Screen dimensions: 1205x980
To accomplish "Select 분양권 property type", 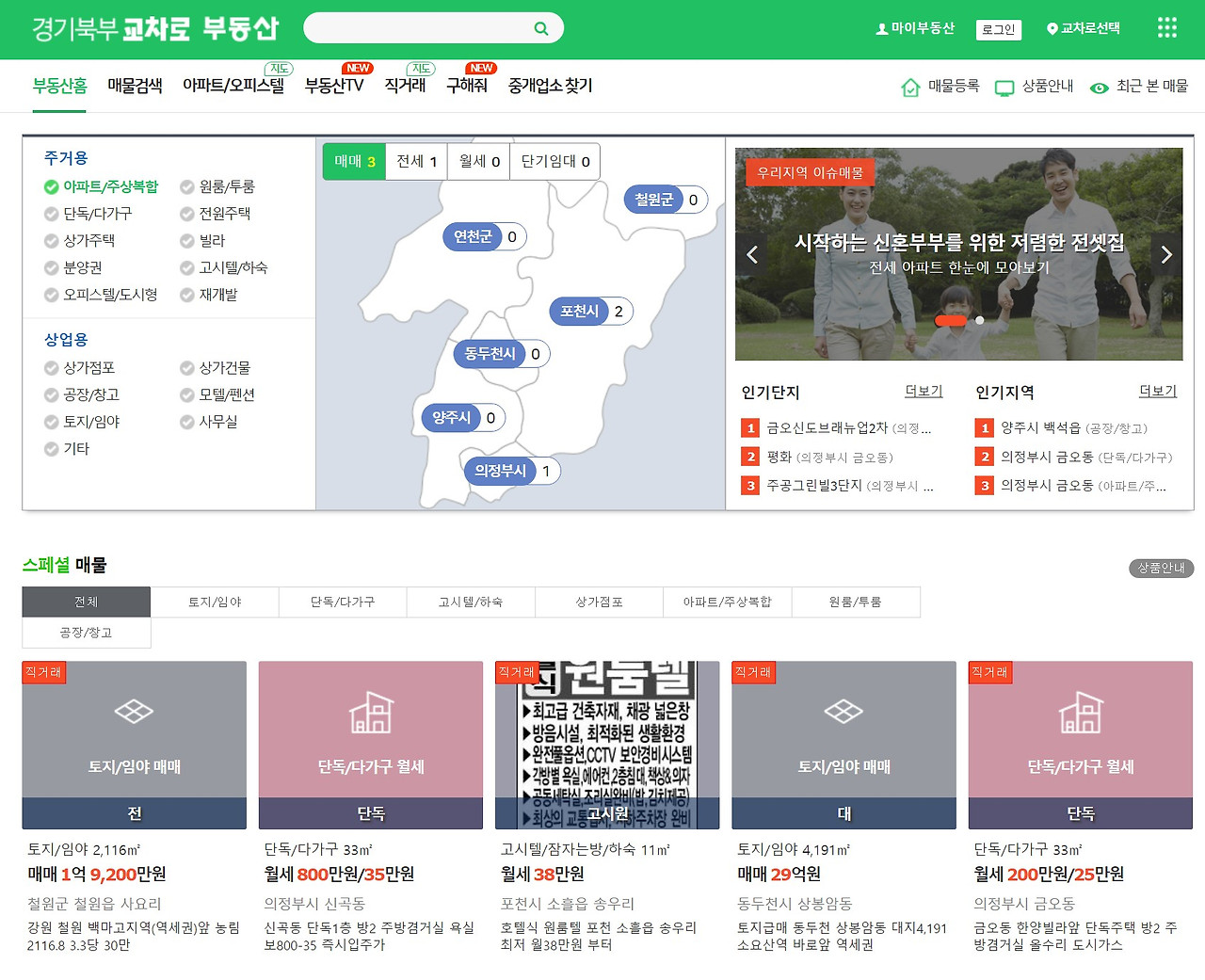I will pos(72,268).
